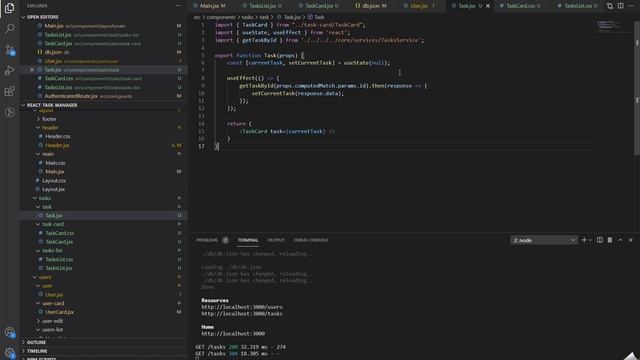Open the Output panel tab
This screenshot has height=360, width=640.
point(276,240)
